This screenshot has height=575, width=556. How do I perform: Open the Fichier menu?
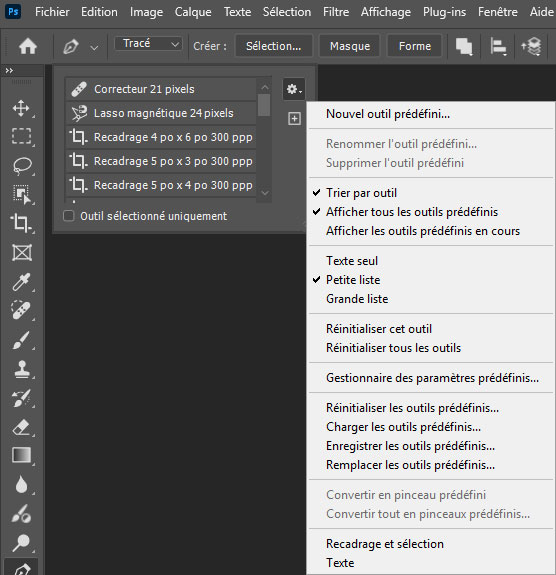[x=52, y=12]
